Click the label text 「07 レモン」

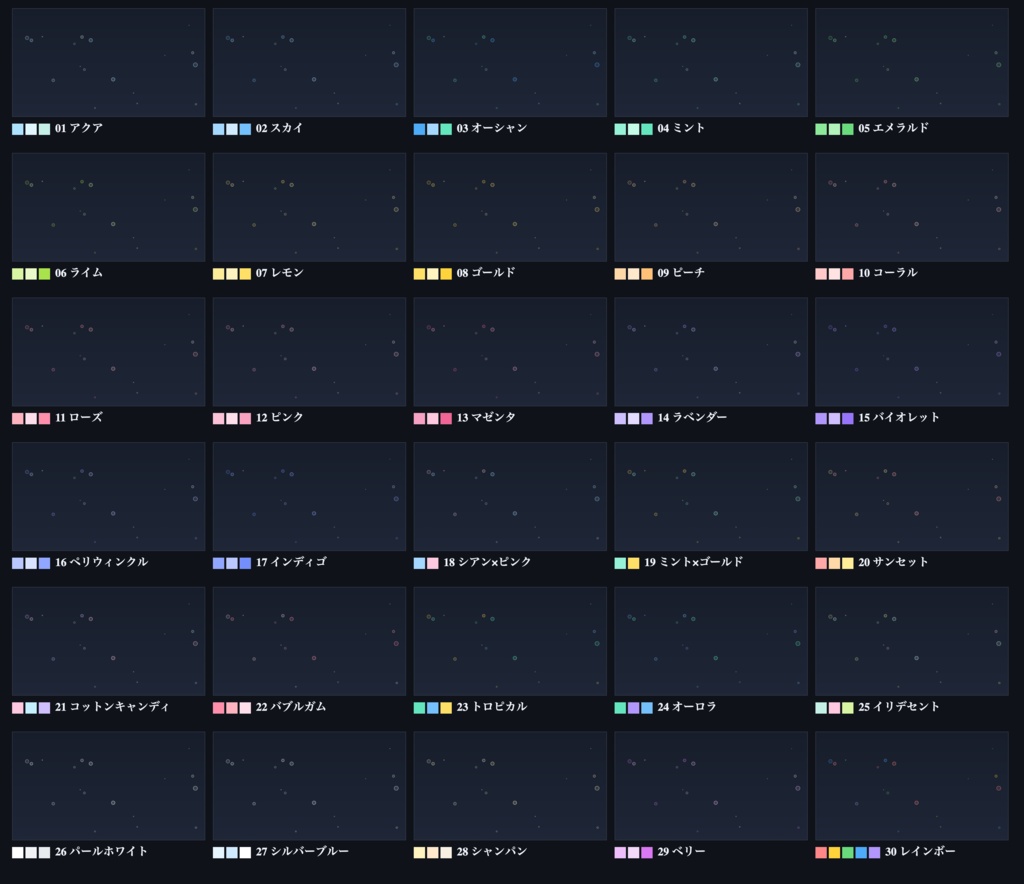(280, 273)
